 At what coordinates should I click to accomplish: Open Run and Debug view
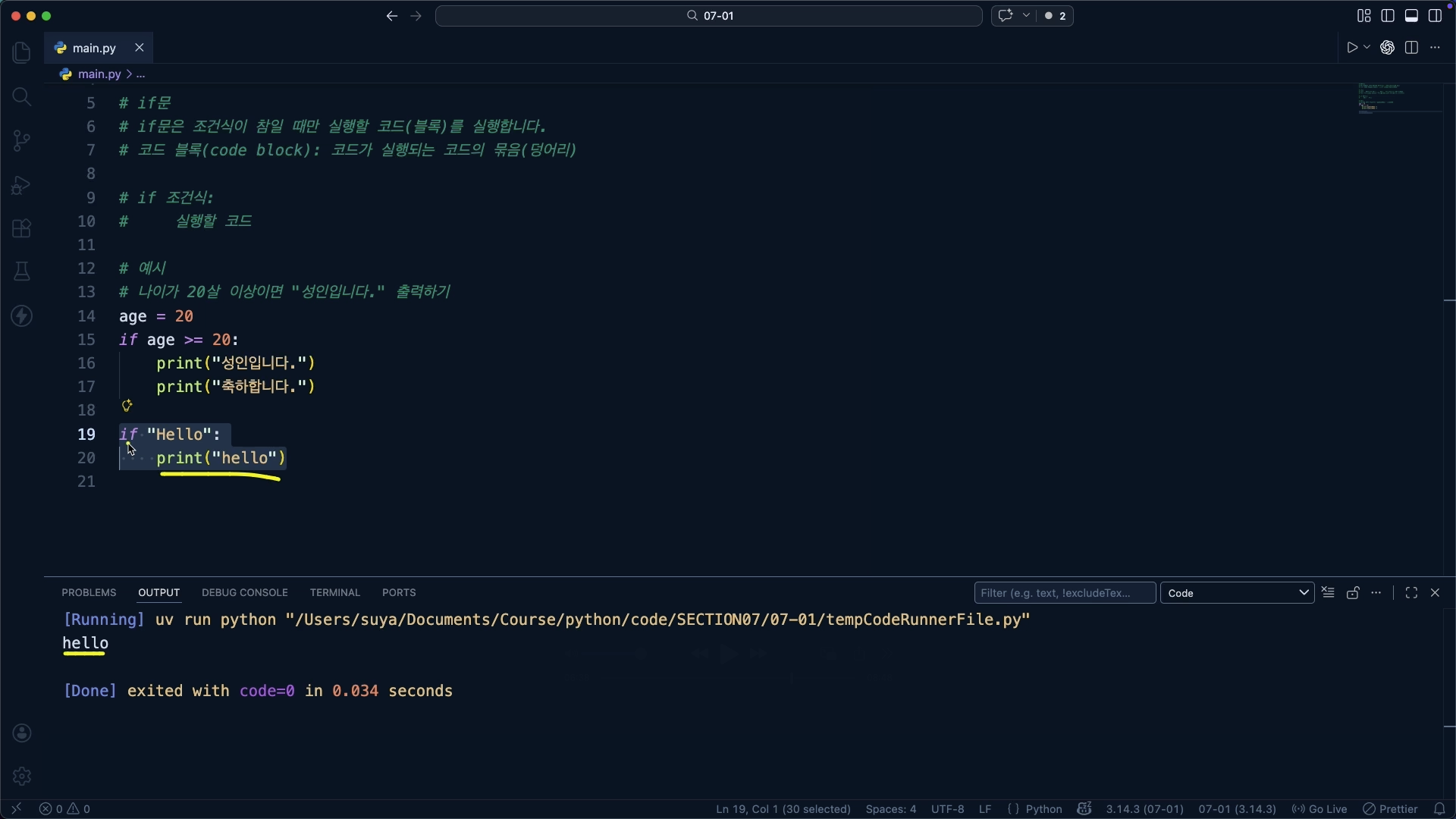[21, 185]
